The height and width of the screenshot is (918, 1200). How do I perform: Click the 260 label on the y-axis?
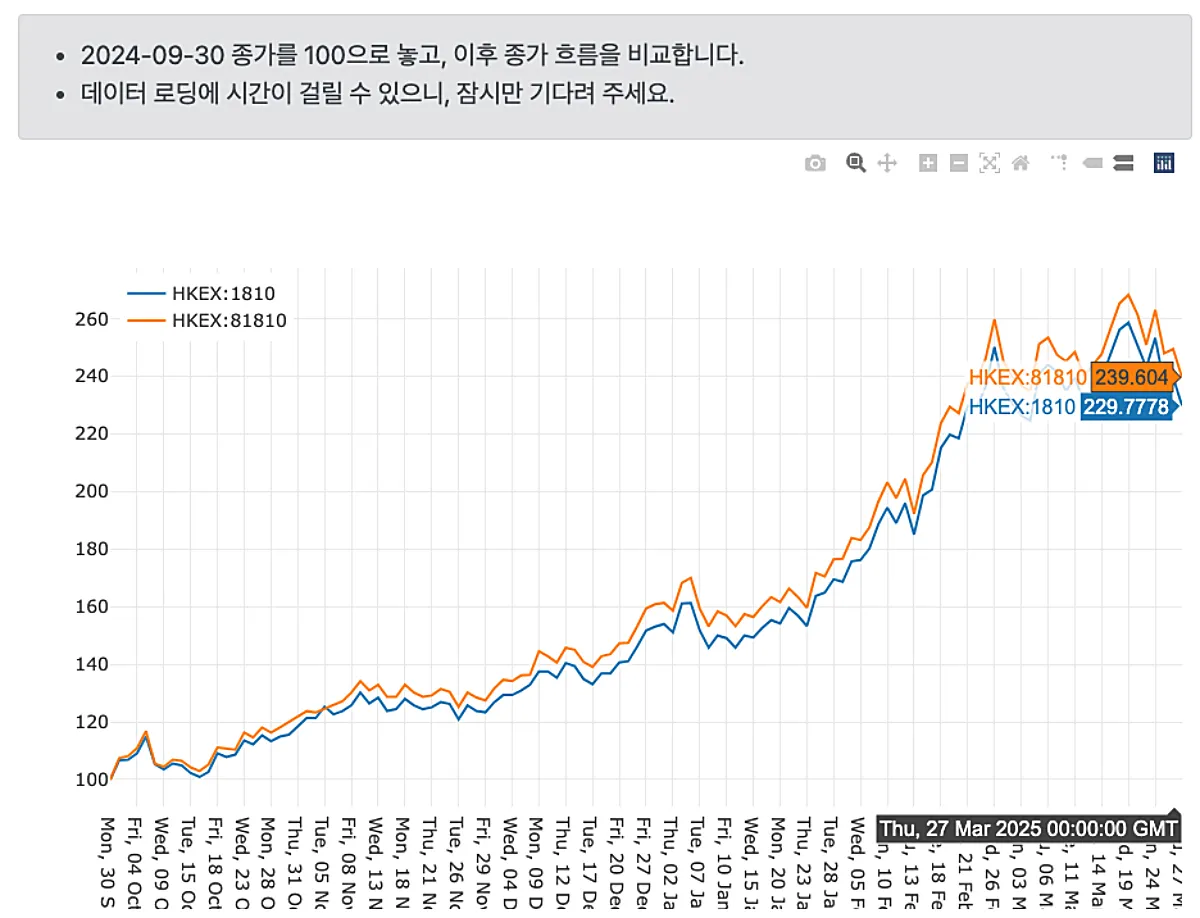click(x=90, y=319)
